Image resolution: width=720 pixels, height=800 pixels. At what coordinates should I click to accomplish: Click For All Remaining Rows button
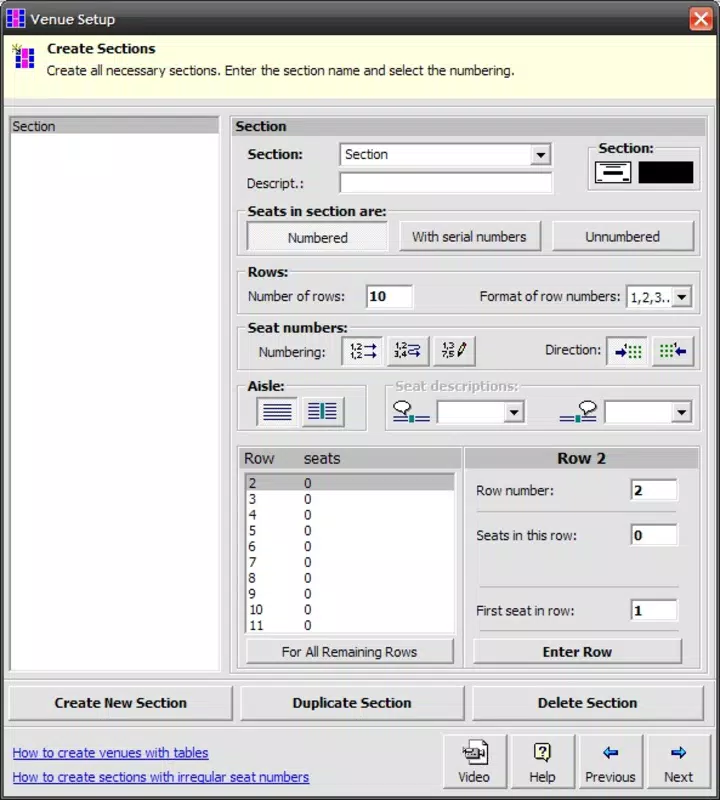click(350, 652)
